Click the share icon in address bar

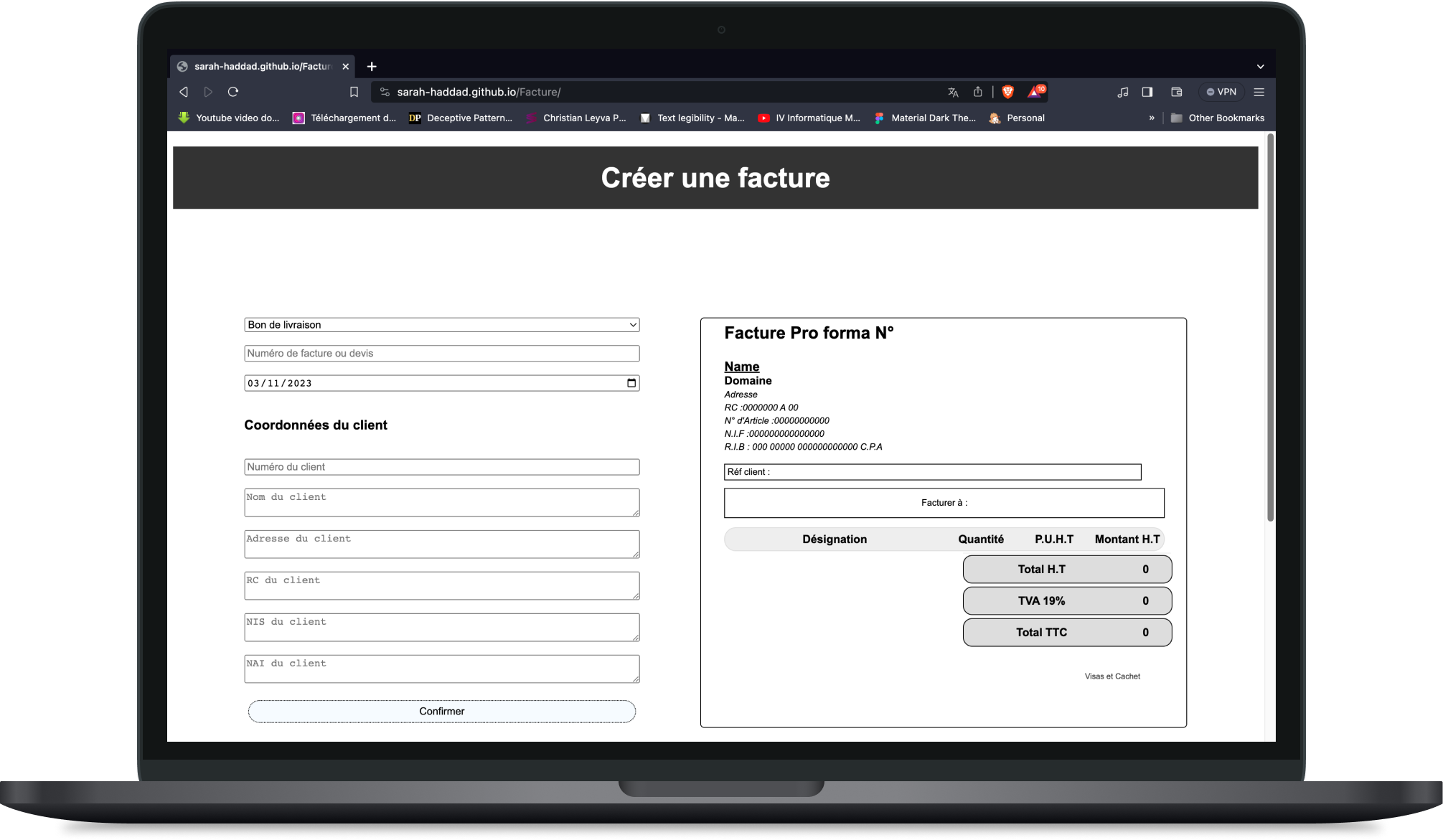977,92
